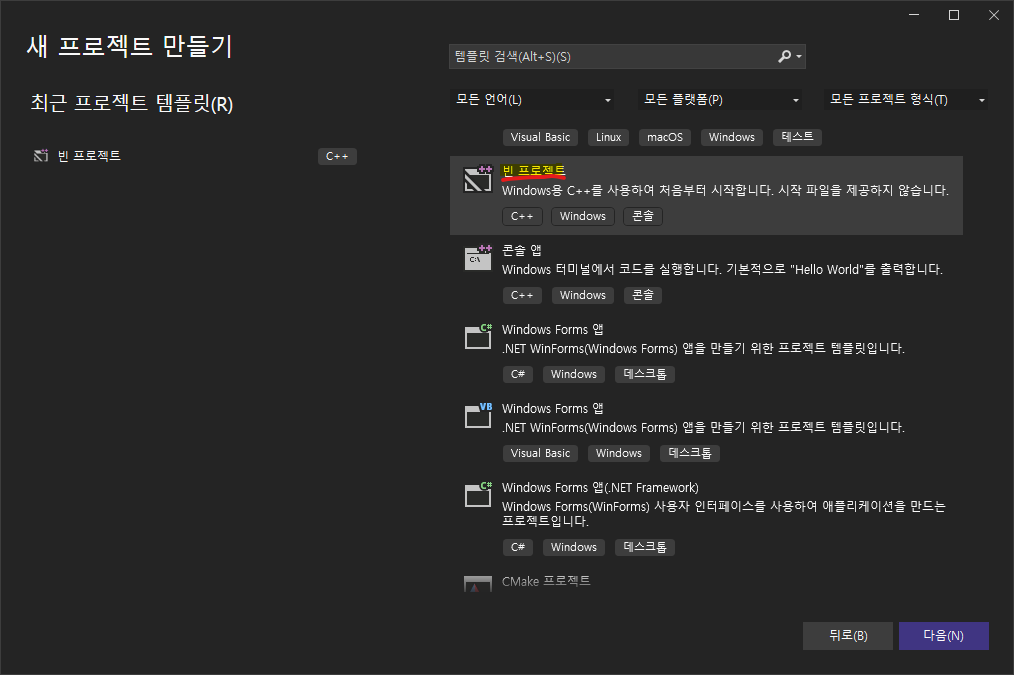1014x675 pixels.
Task: Click the Windows tag next to macOS
Action: pos(731,137)
